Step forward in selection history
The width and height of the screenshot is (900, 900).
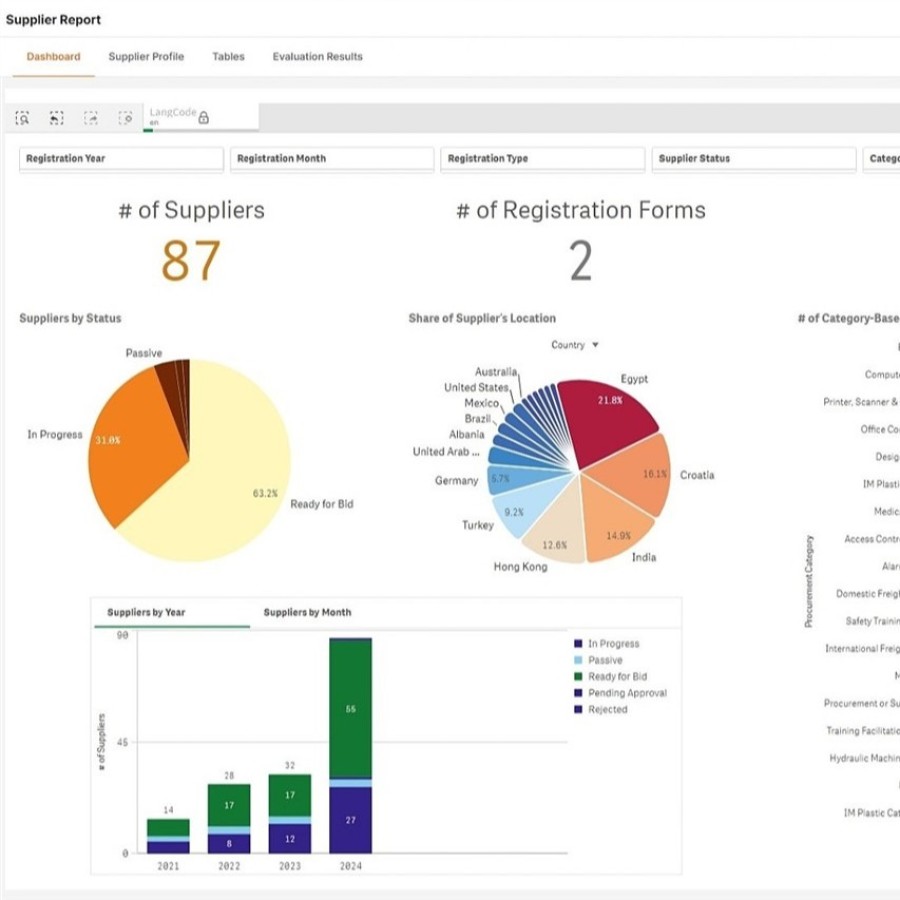(91, 118)
